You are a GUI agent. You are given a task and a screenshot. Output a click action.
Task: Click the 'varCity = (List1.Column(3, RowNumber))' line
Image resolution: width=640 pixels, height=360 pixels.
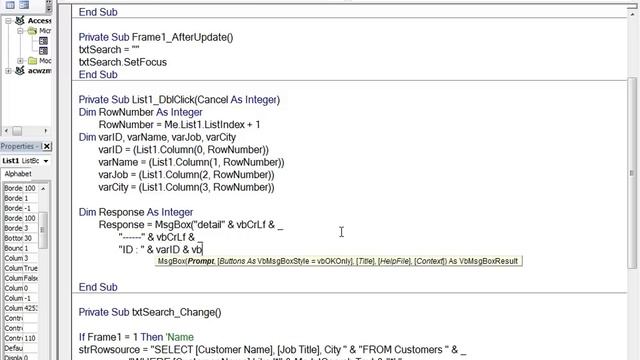click(186, 187)
